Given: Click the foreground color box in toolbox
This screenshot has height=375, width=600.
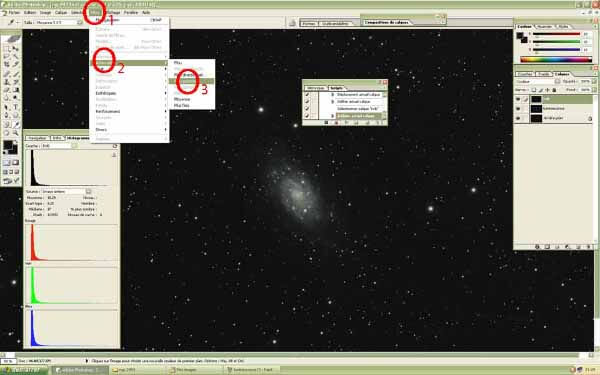Looking at the screenshot, I should click(x=8, y=145).
